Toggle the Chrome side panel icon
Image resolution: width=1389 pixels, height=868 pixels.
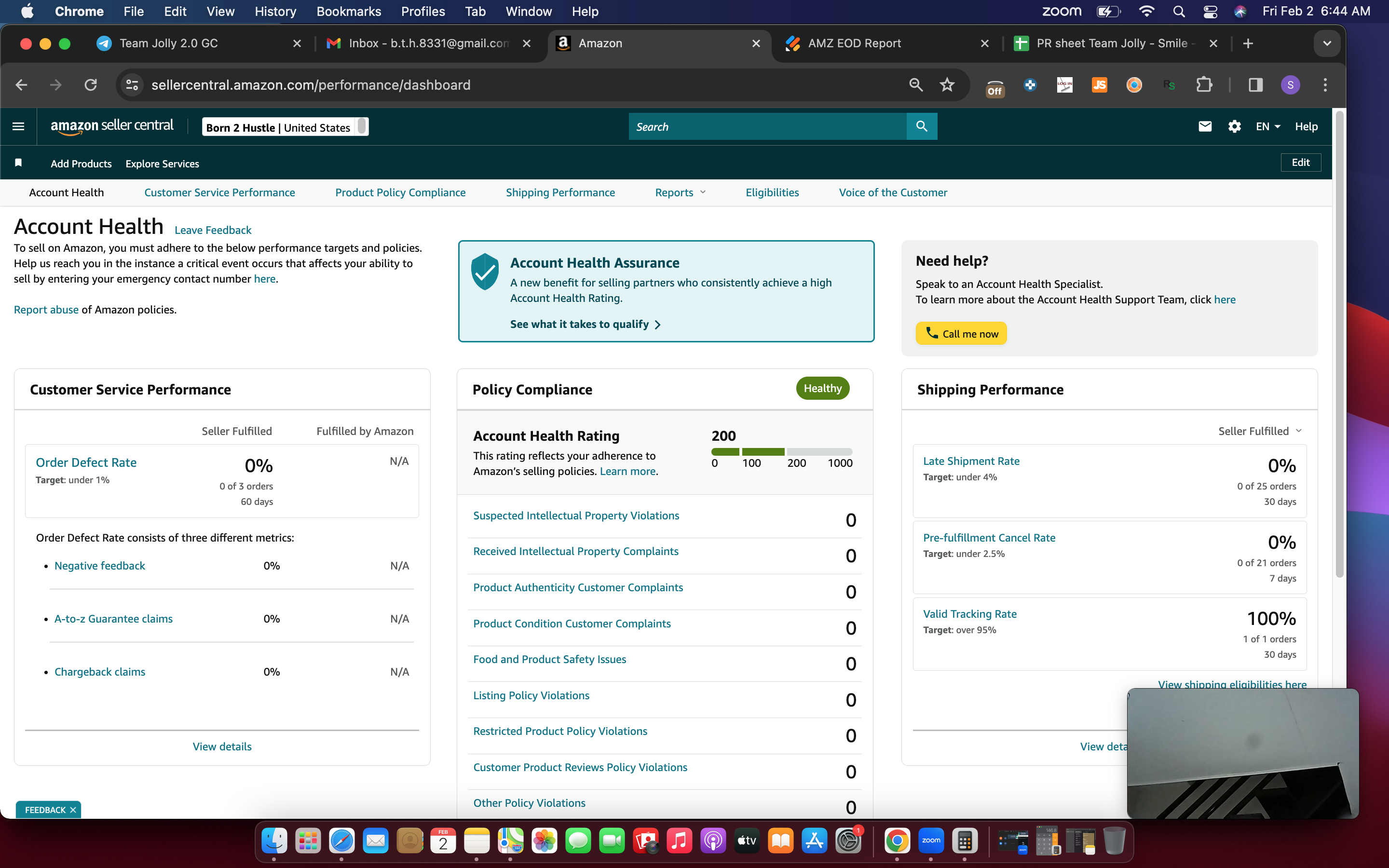coord(1255,85)
